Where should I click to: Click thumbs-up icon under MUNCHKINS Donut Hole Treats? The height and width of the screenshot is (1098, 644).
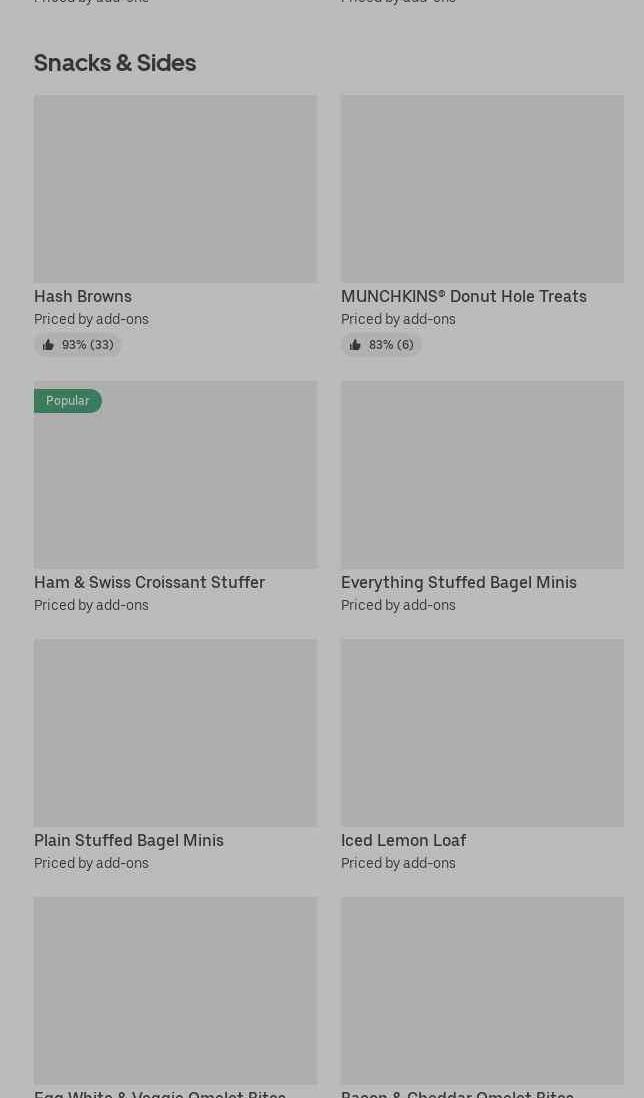click(355, 345)
